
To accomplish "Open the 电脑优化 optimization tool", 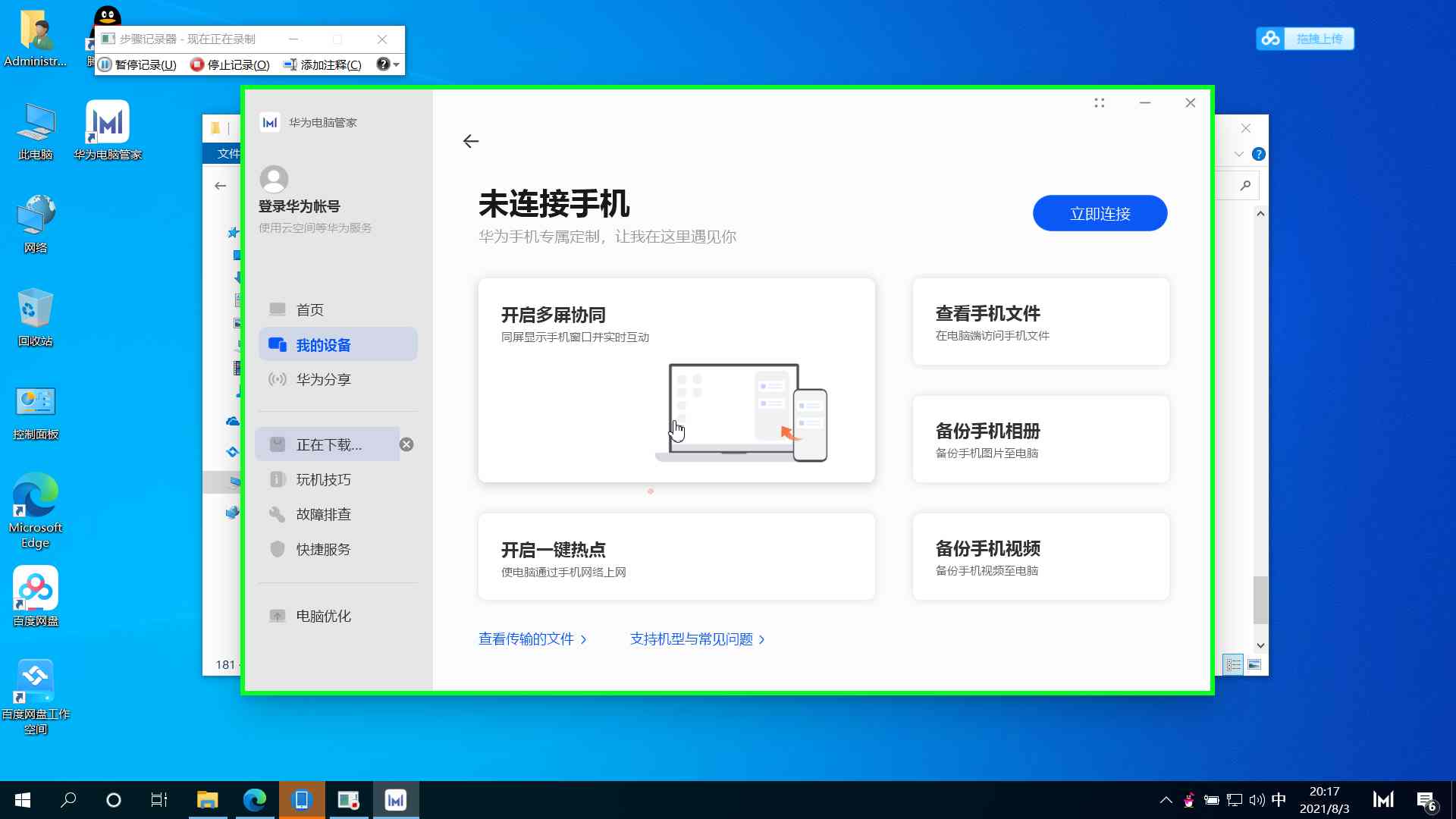I will pyautogui.click(x=322, y=616).
